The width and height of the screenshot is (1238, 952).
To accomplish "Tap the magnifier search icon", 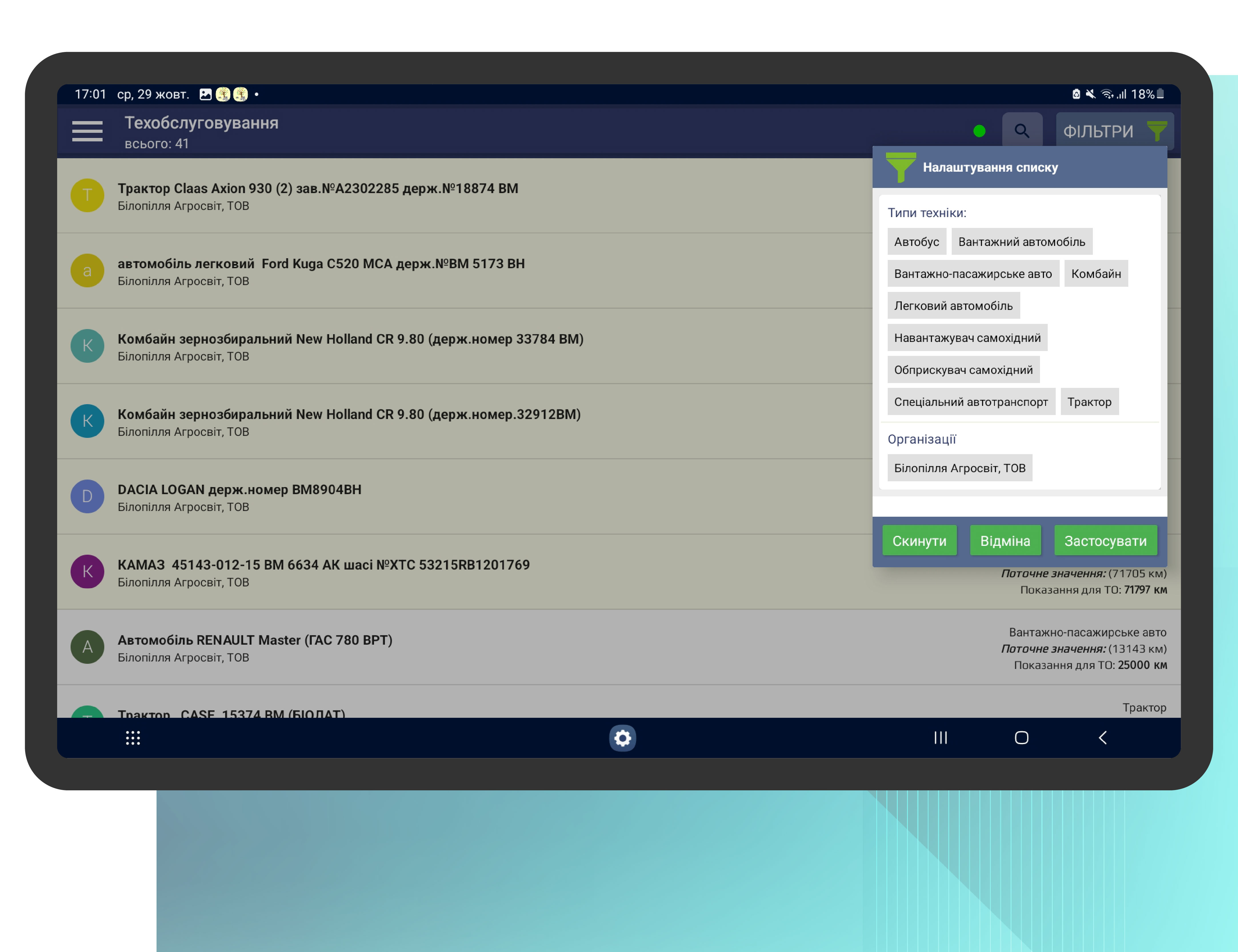I will point(1021,131).
